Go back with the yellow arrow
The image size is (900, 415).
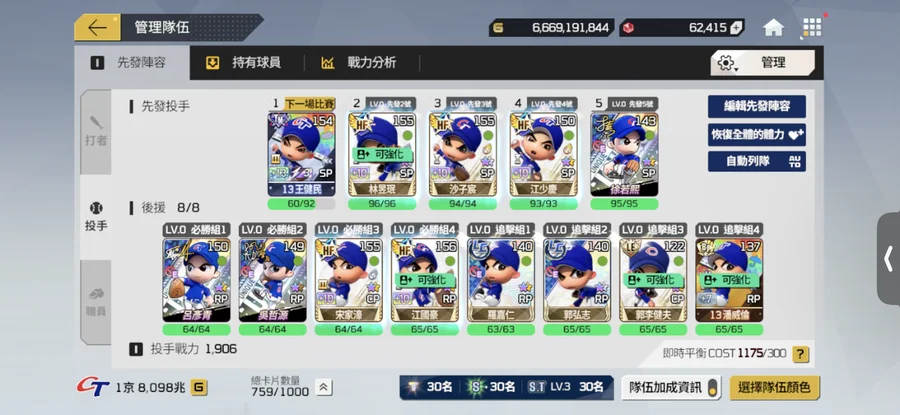tap(97, 28)
